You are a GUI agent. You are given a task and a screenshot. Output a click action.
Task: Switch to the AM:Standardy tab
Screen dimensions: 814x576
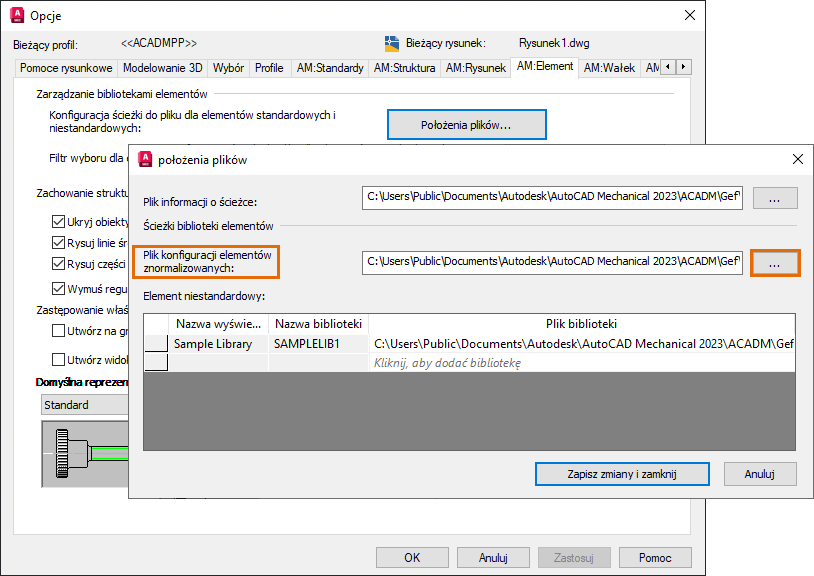coord(330,68)
